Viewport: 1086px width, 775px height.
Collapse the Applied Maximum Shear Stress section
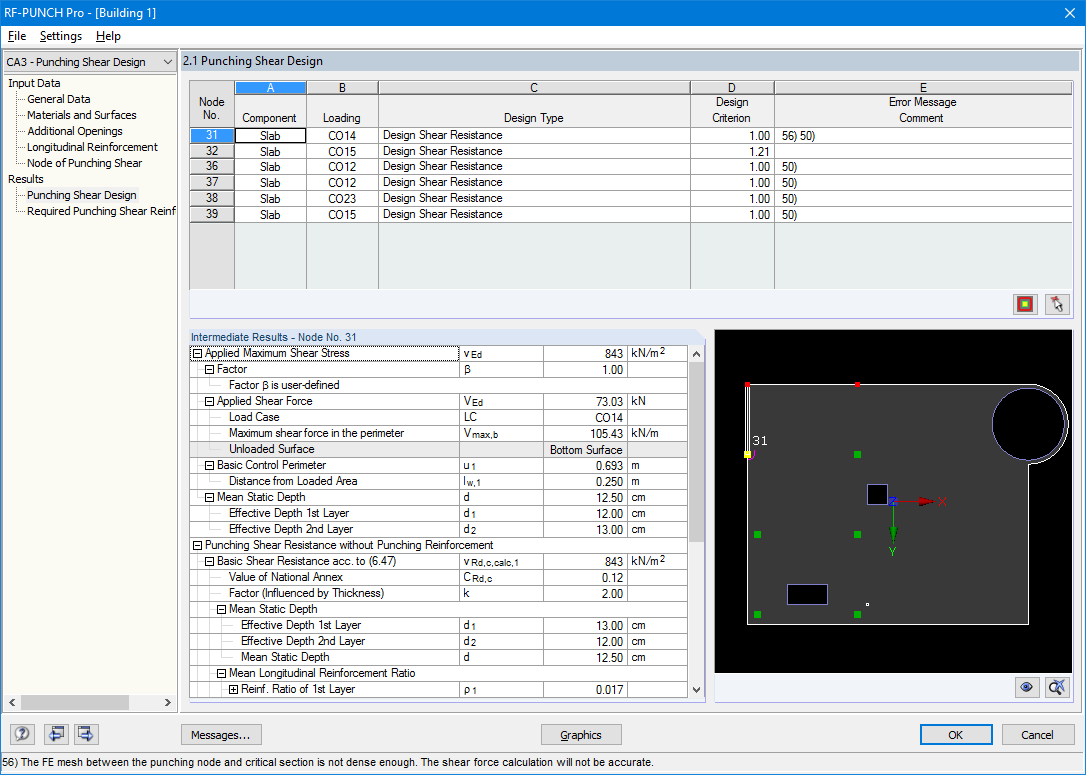click(x=195, y=353)
